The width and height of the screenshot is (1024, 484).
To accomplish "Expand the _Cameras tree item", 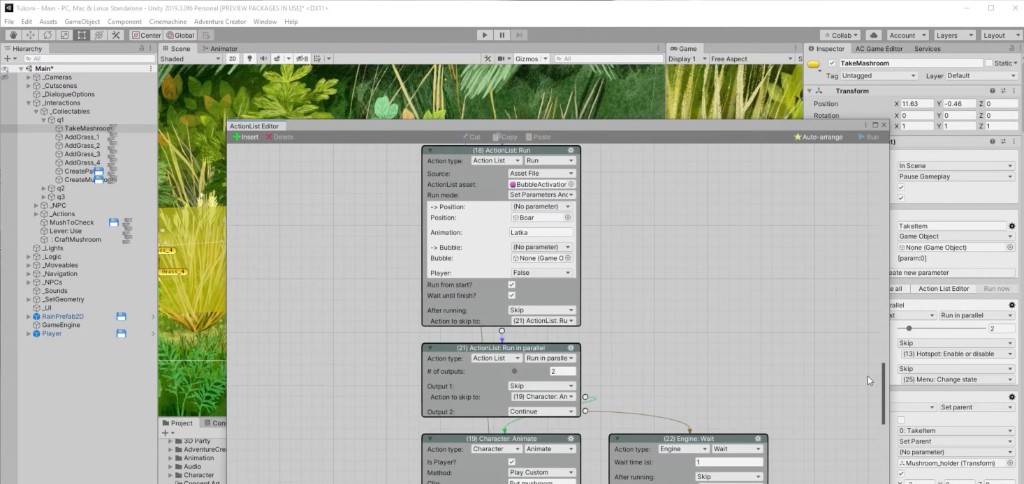I will click(x=29, y=77).
